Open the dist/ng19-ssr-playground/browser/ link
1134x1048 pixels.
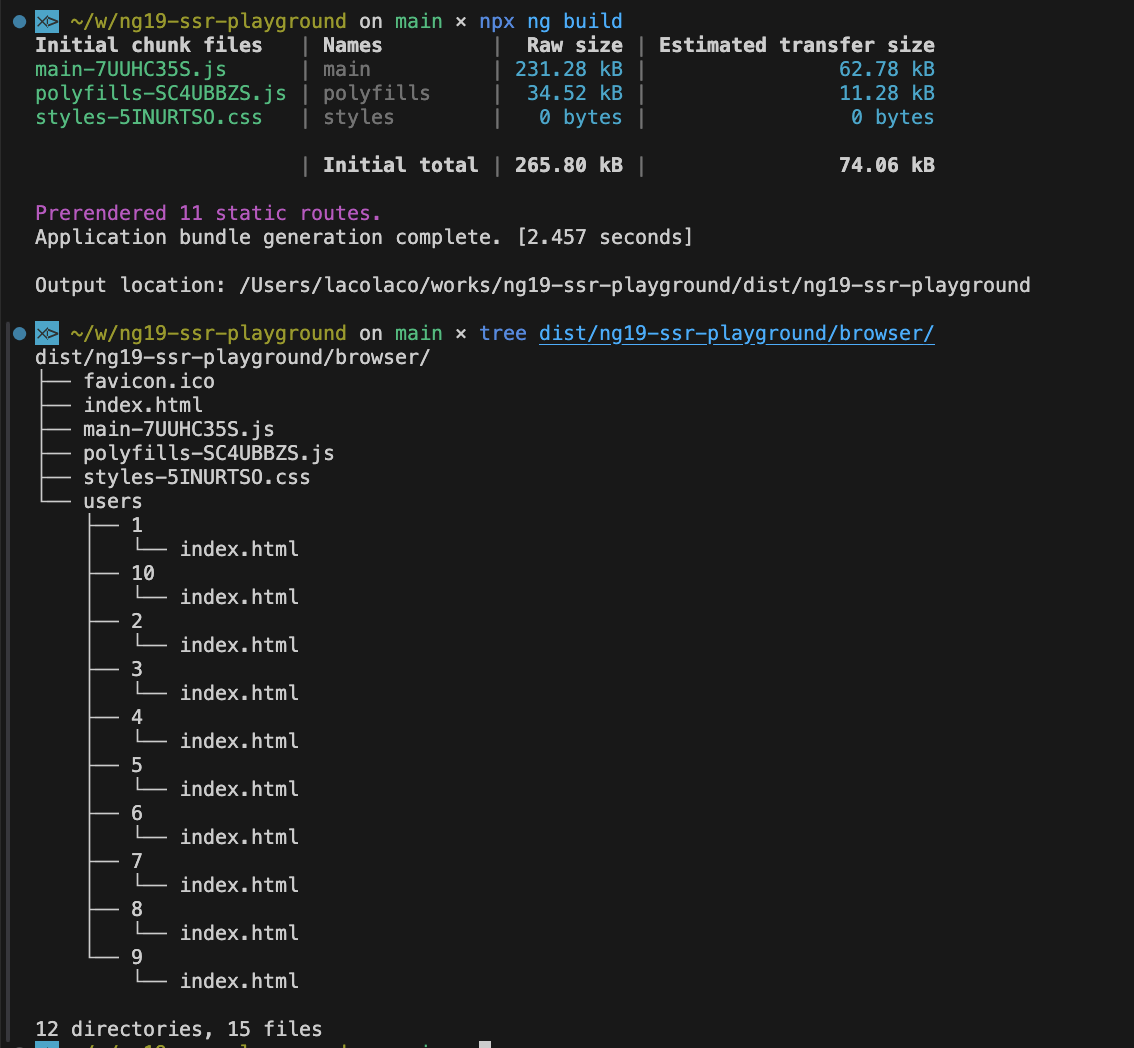(x=736, y=333)
